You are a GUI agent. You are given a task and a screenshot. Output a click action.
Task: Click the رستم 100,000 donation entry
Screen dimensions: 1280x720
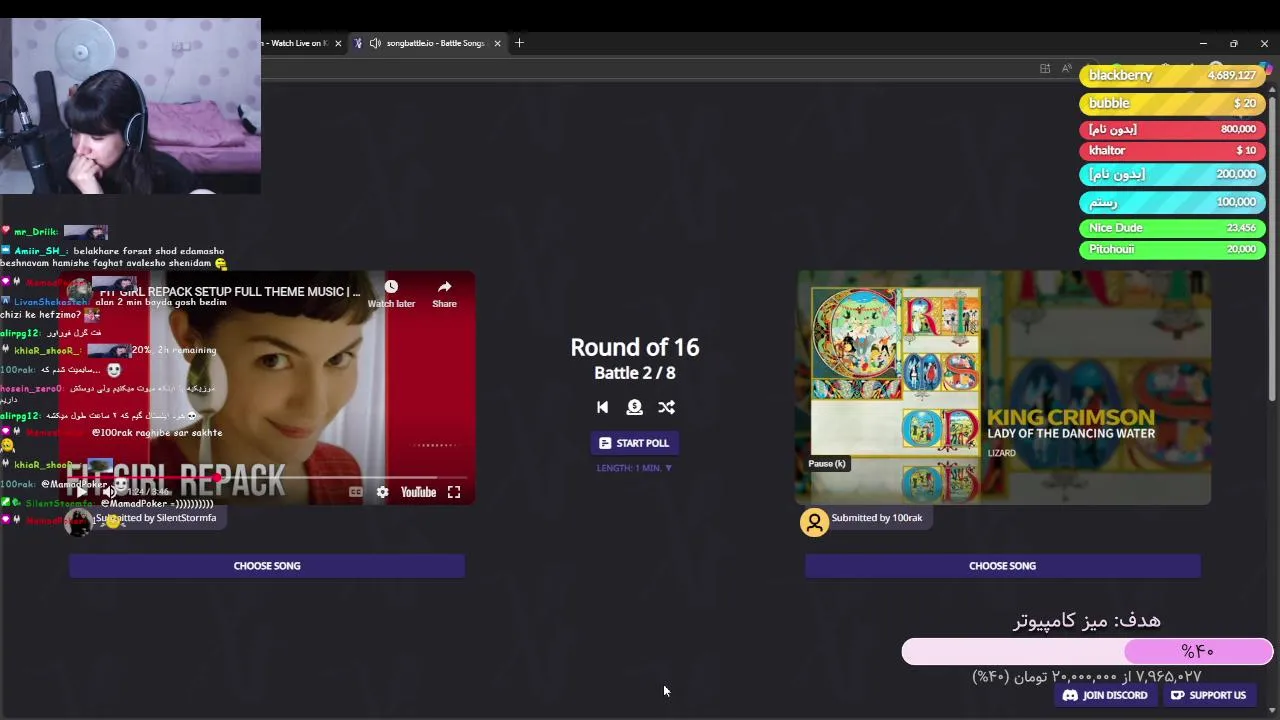(1170, 202)
